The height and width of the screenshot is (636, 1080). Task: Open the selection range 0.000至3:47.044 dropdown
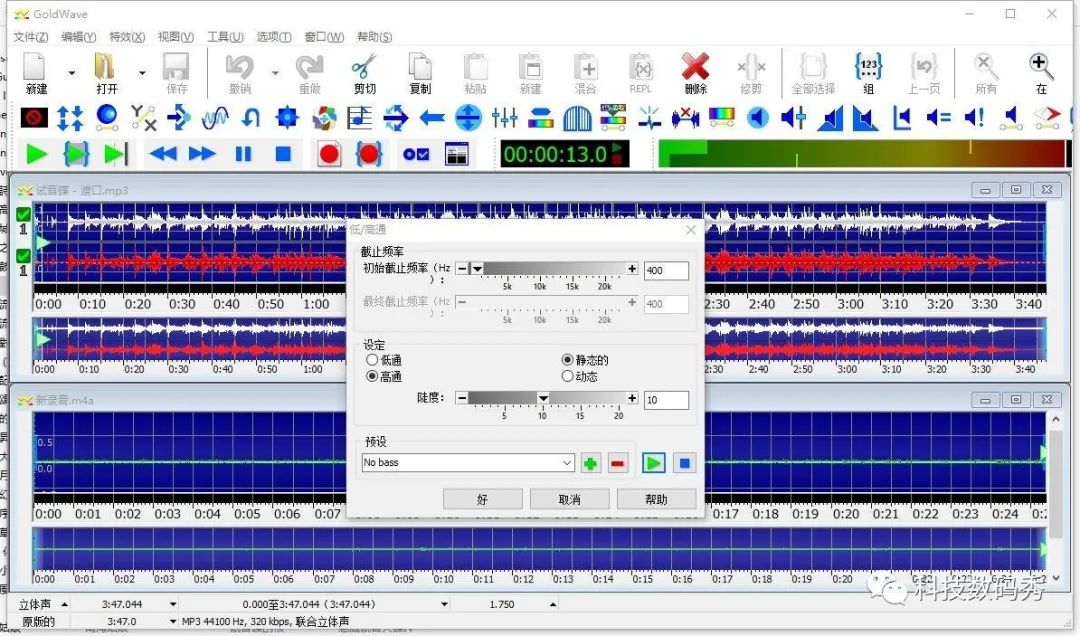pos(444,604)
